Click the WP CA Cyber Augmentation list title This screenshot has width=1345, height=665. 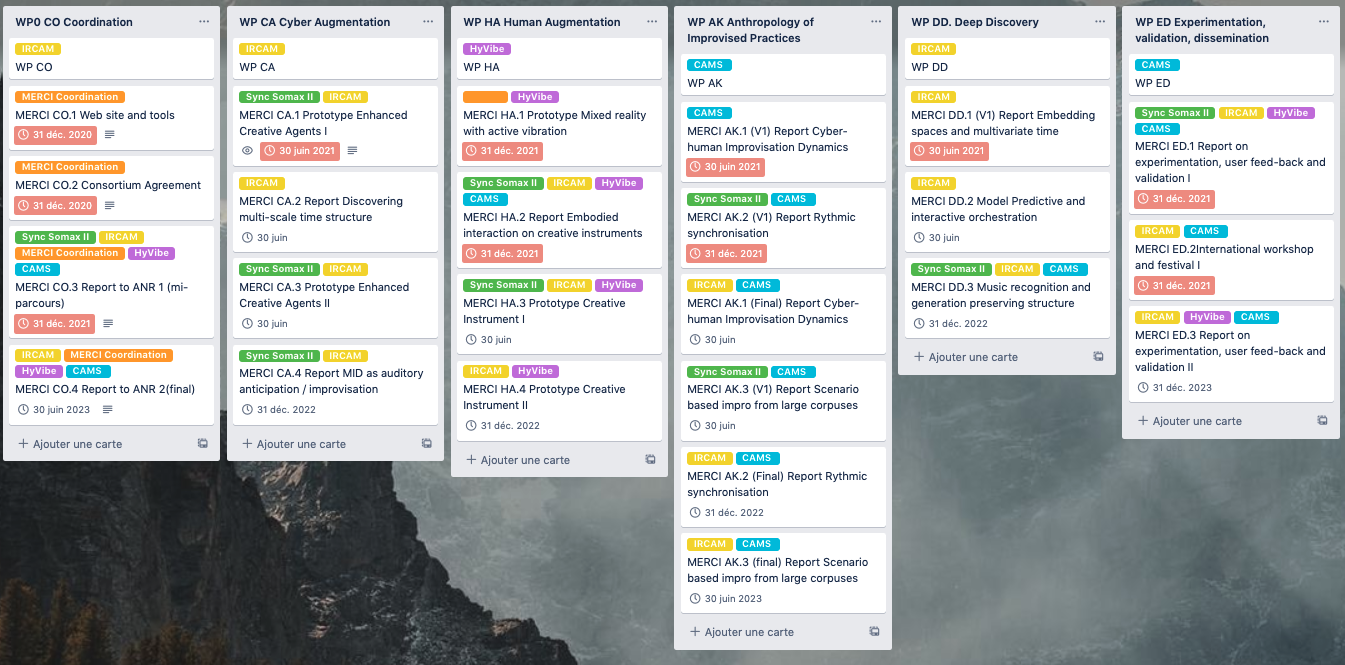315,22
